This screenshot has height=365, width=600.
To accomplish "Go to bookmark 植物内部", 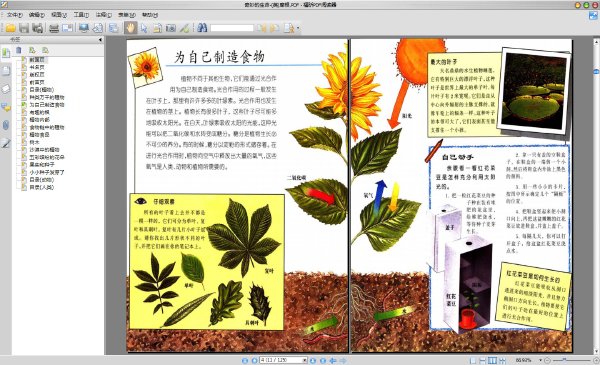I will tap(39, 119).
